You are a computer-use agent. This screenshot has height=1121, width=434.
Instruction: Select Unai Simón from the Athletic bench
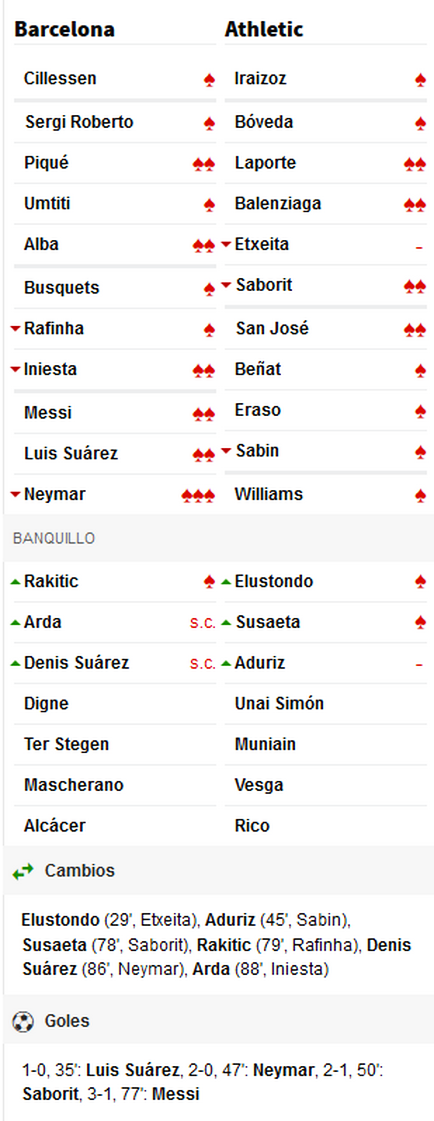(x=279, y=703)
